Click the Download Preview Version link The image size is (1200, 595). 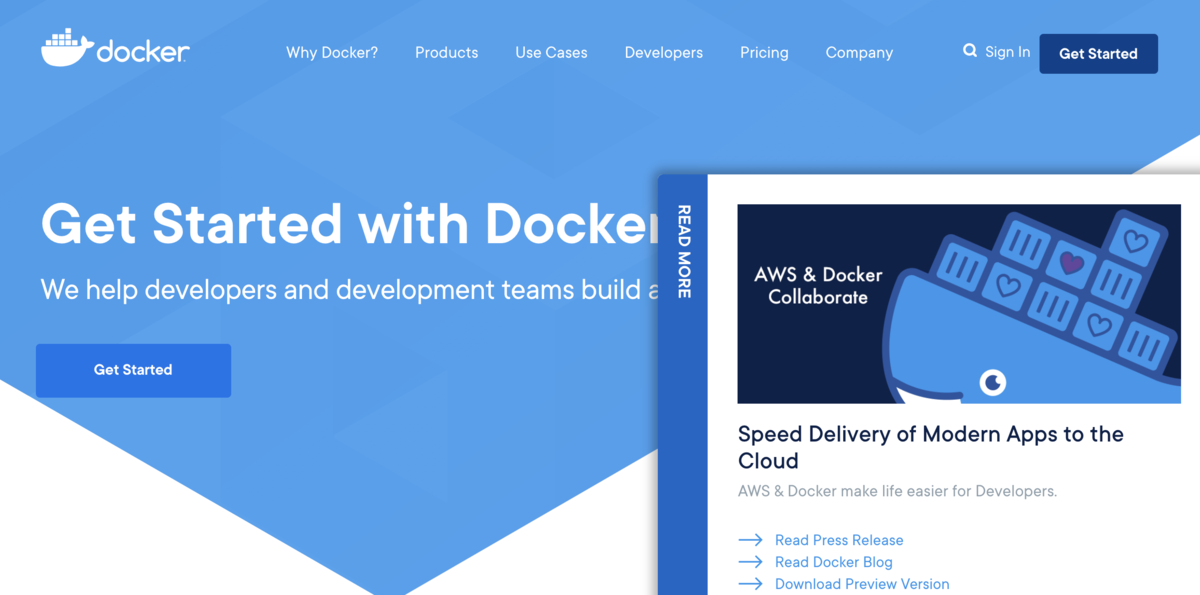tap(862, 584)
